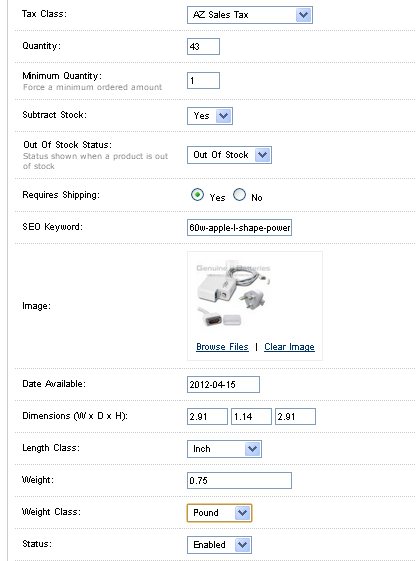
Task: Click the Weight input field
Action: [239, 480]
